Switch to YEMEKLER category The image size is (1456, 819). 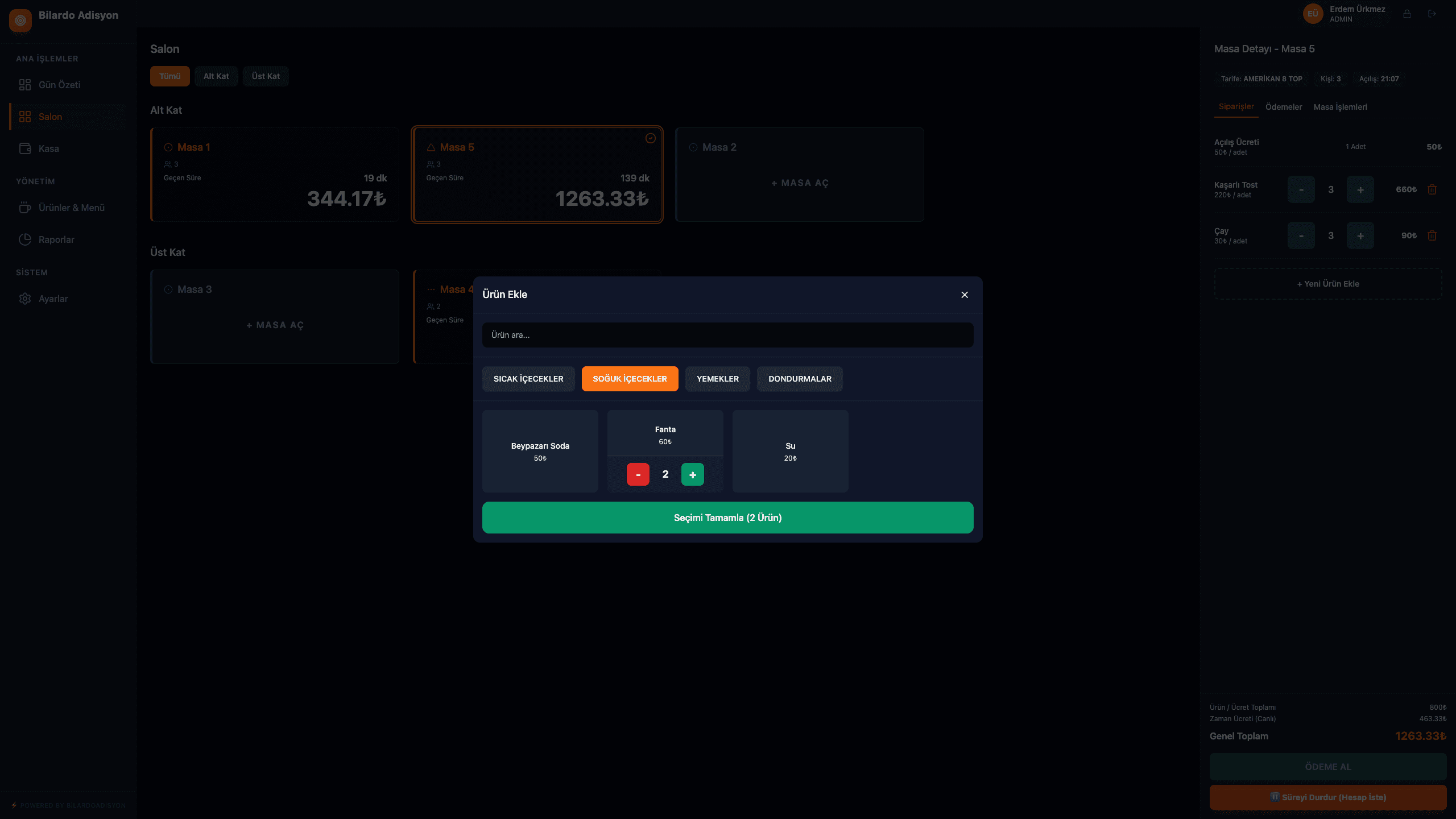[717, 379]
